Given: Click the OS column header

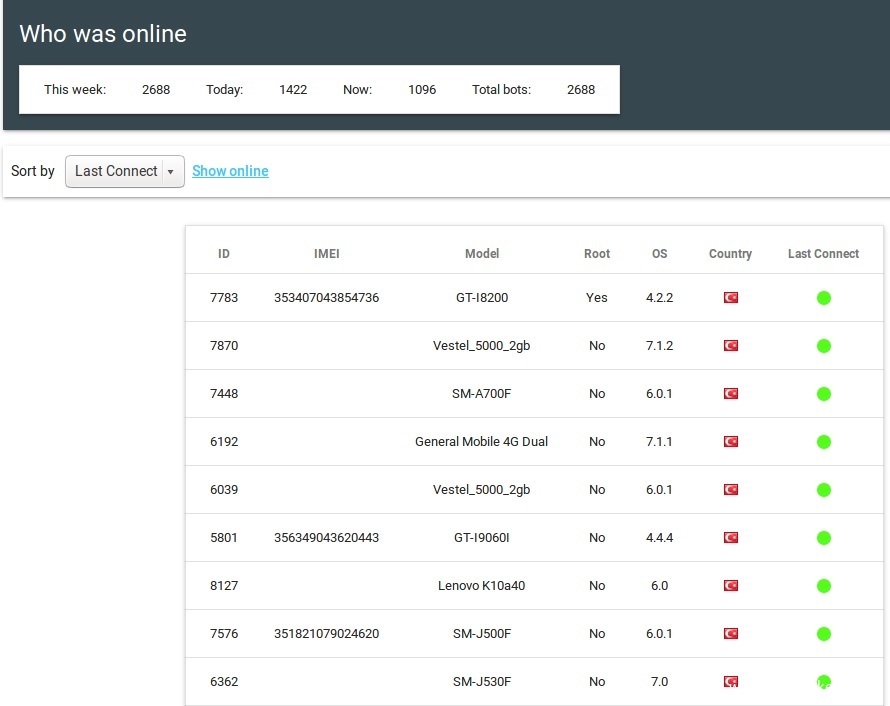Looking at the screenshot, I should click(660, 254).
